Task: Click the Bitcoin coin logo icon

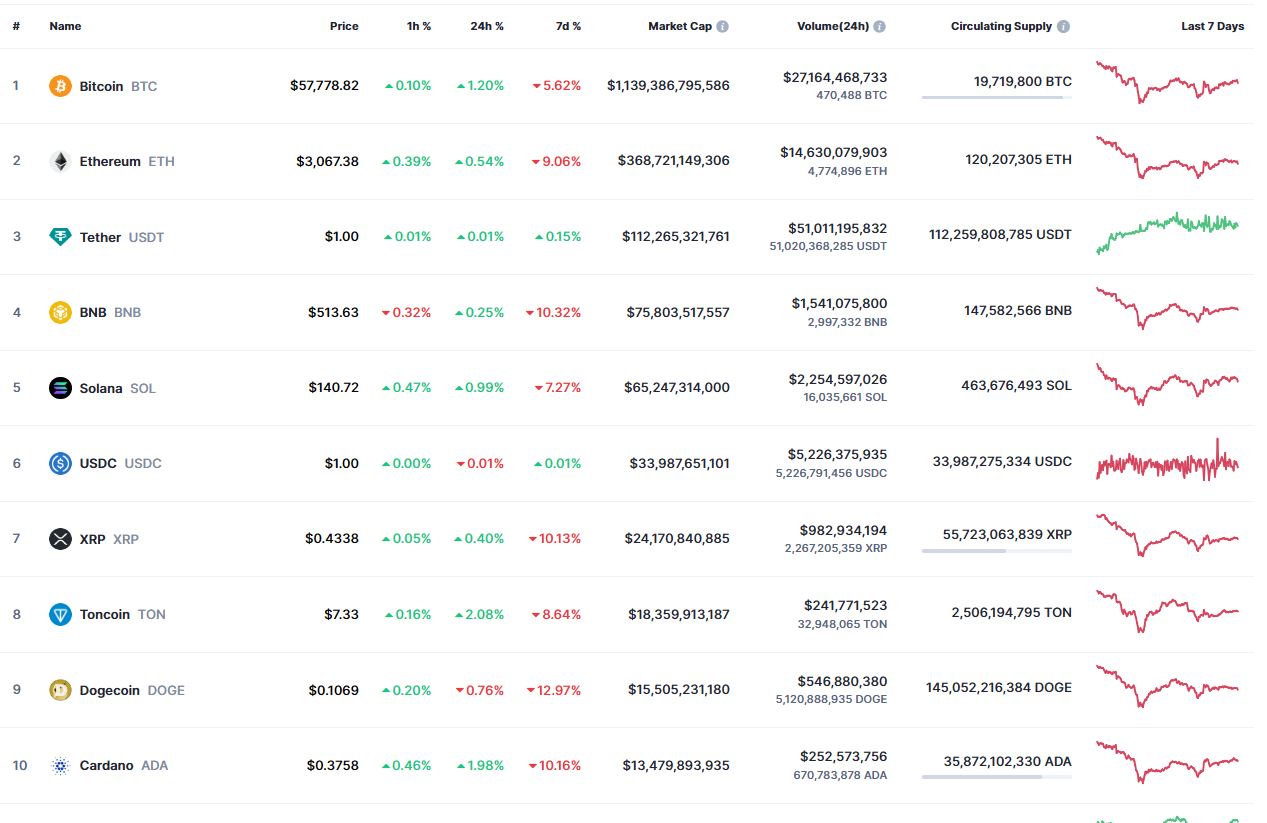Action: pyautogui.click(x=61, y=86)
